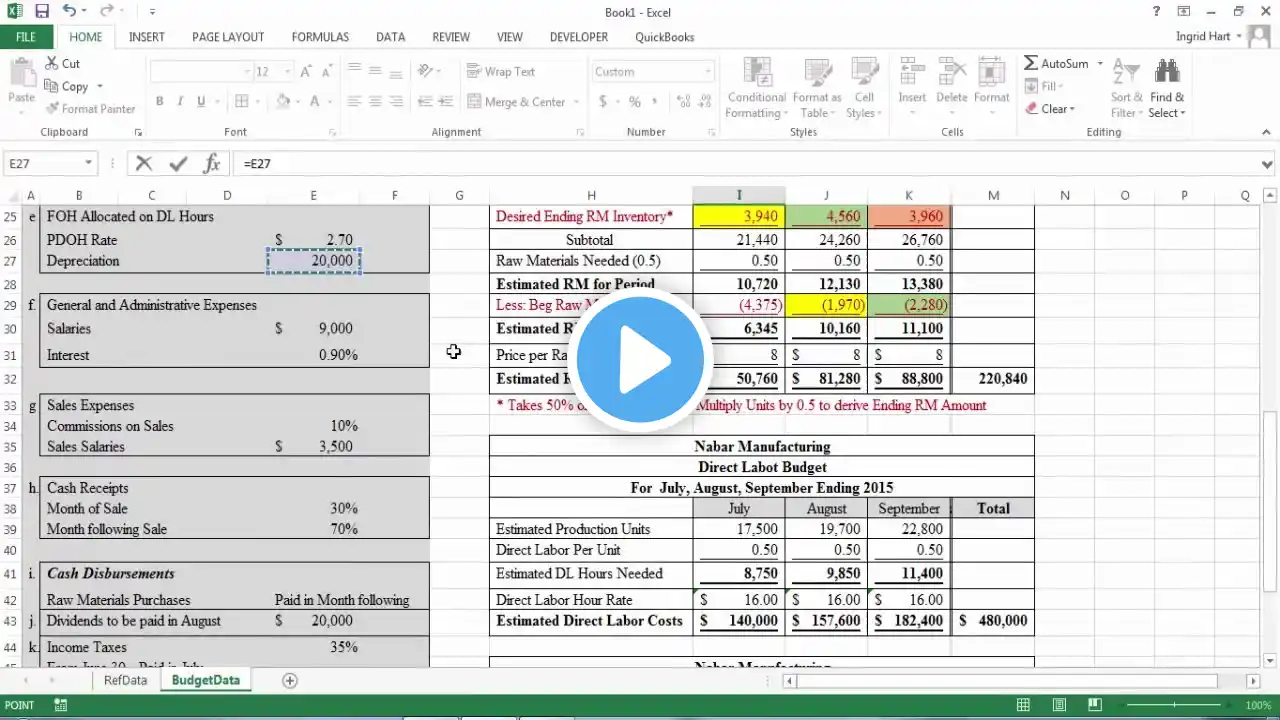
Task: Click the Cut button label
Action: click(x=71, y=63)
